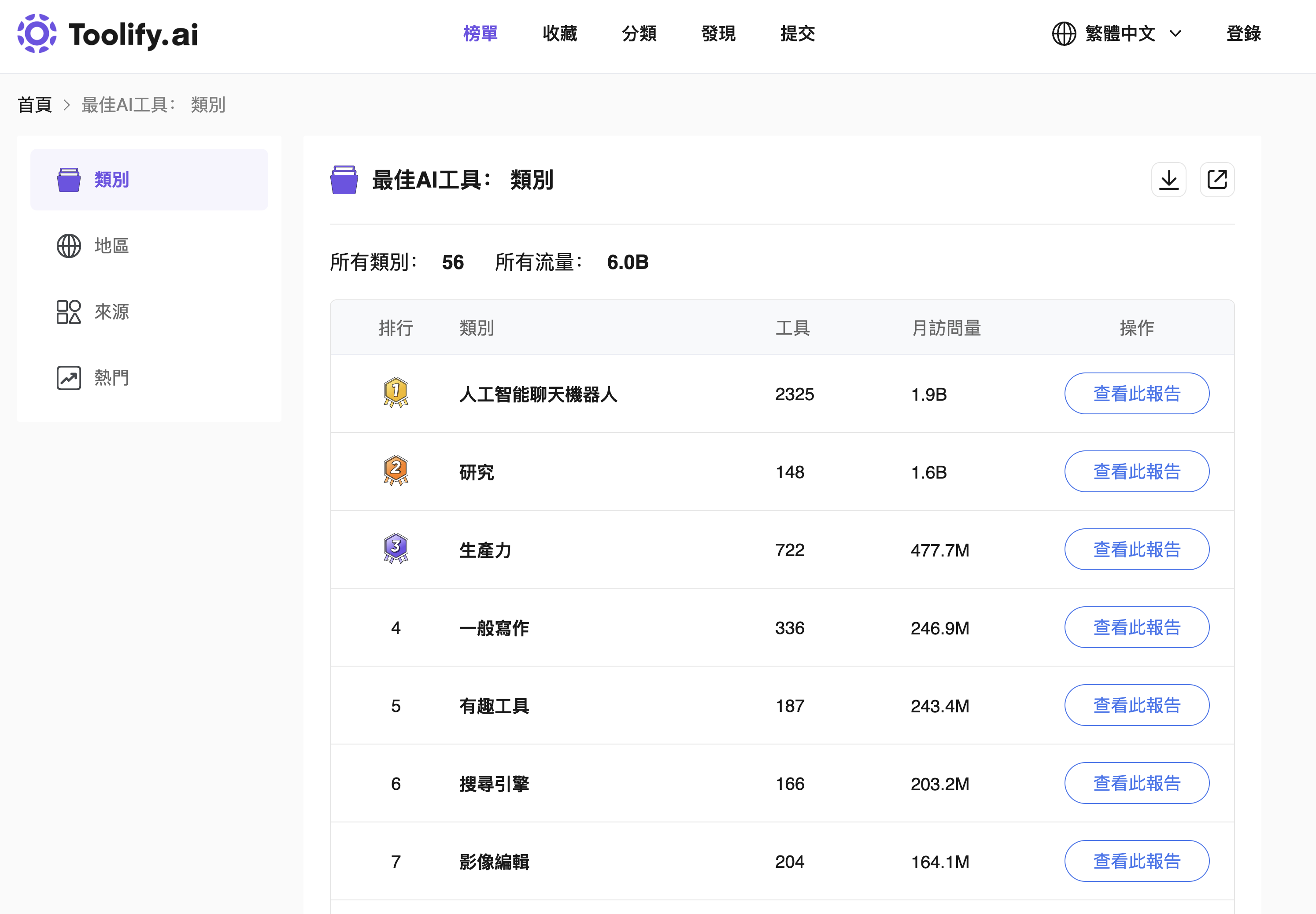Image resolution: width=1316 pixels, height=914 pixels.
Task: Click the language dropdown chevron arrow
Action: [1176, 34]
